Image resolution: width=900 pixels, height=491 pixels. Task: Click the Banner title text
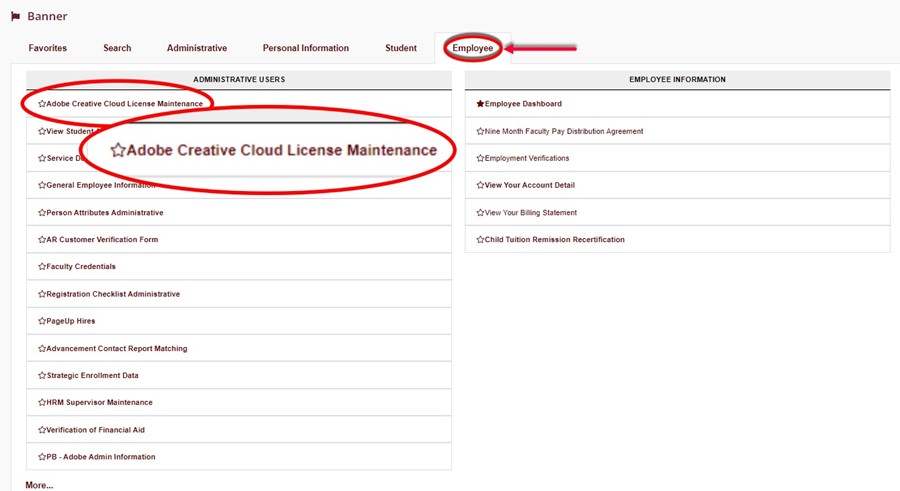tap(47, 16)
